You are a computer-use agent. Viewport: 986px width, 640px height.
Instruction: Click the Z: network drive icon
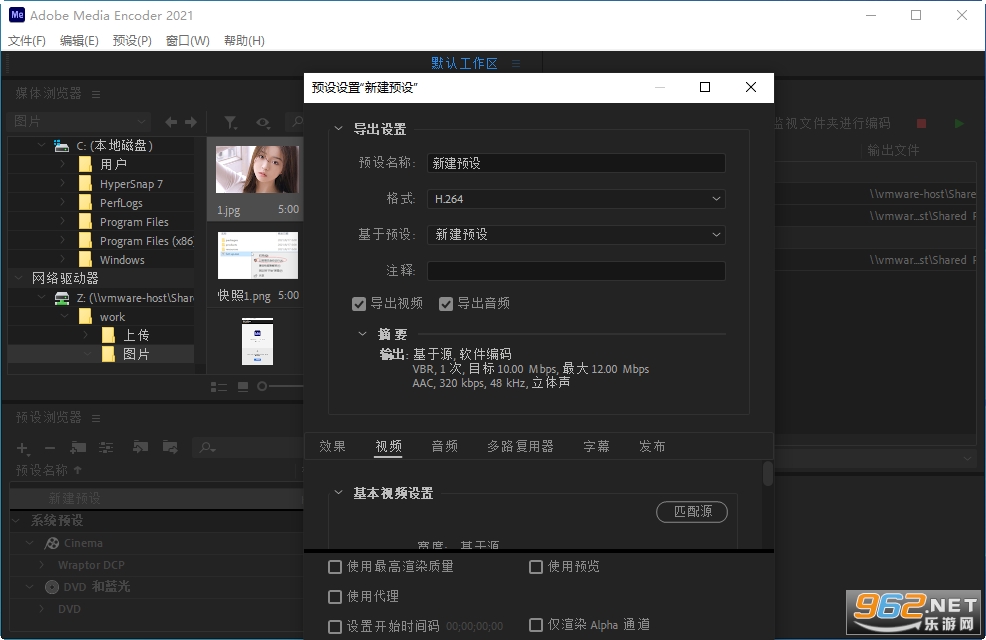click(62, 298)
